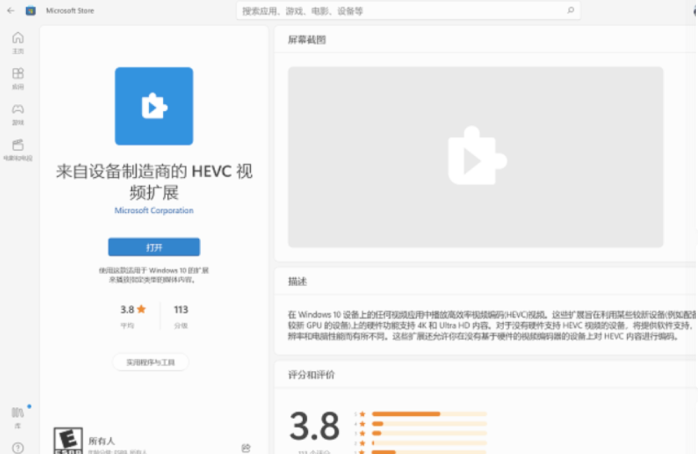Click the ESRB rating badge

point(67,441)
